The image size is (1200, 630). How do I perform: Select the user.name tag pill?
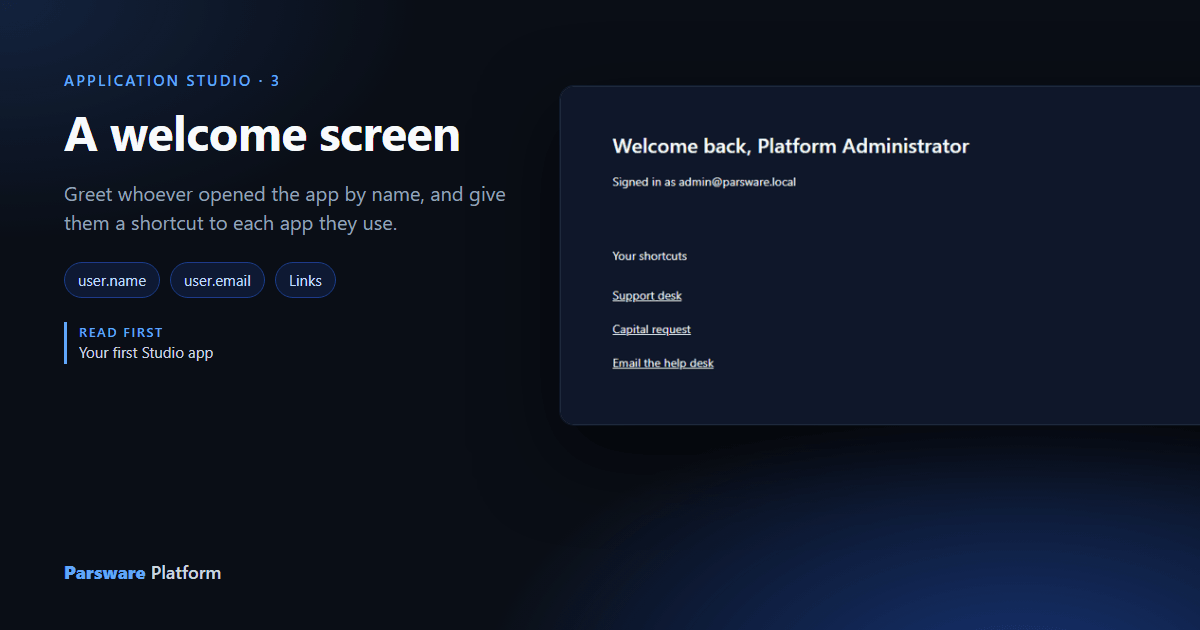pyautogui.click(x=112, y=281)
